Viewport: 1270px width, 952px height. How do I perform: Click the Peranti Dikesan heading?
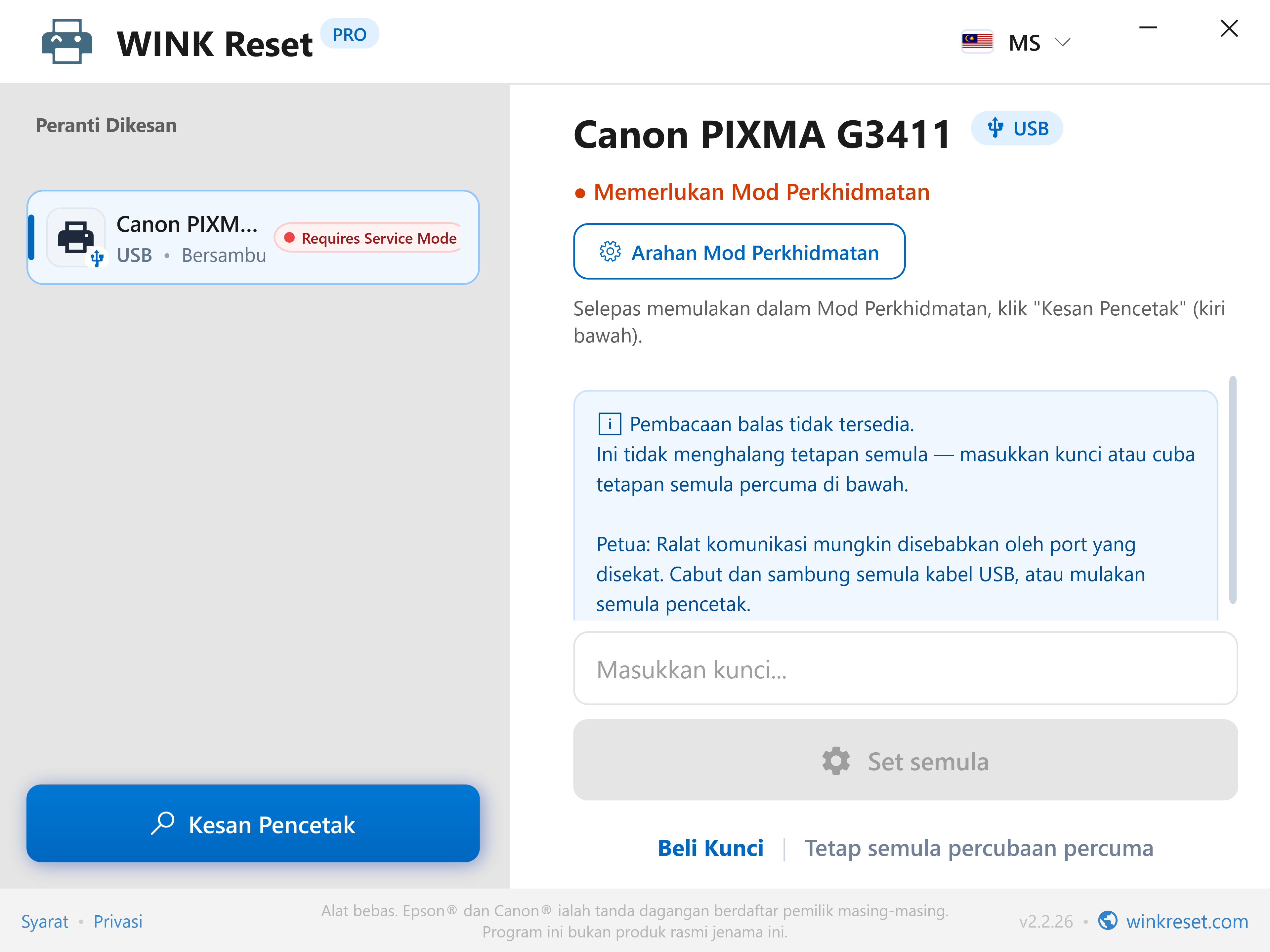point(106,125)
